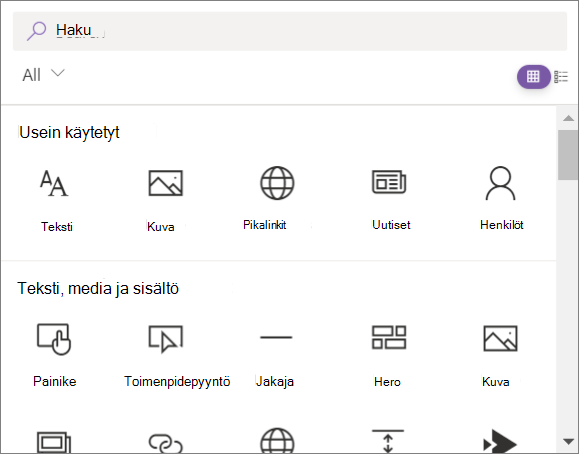
Task: Select the link chain web part icon
Action: coord(165,443)
